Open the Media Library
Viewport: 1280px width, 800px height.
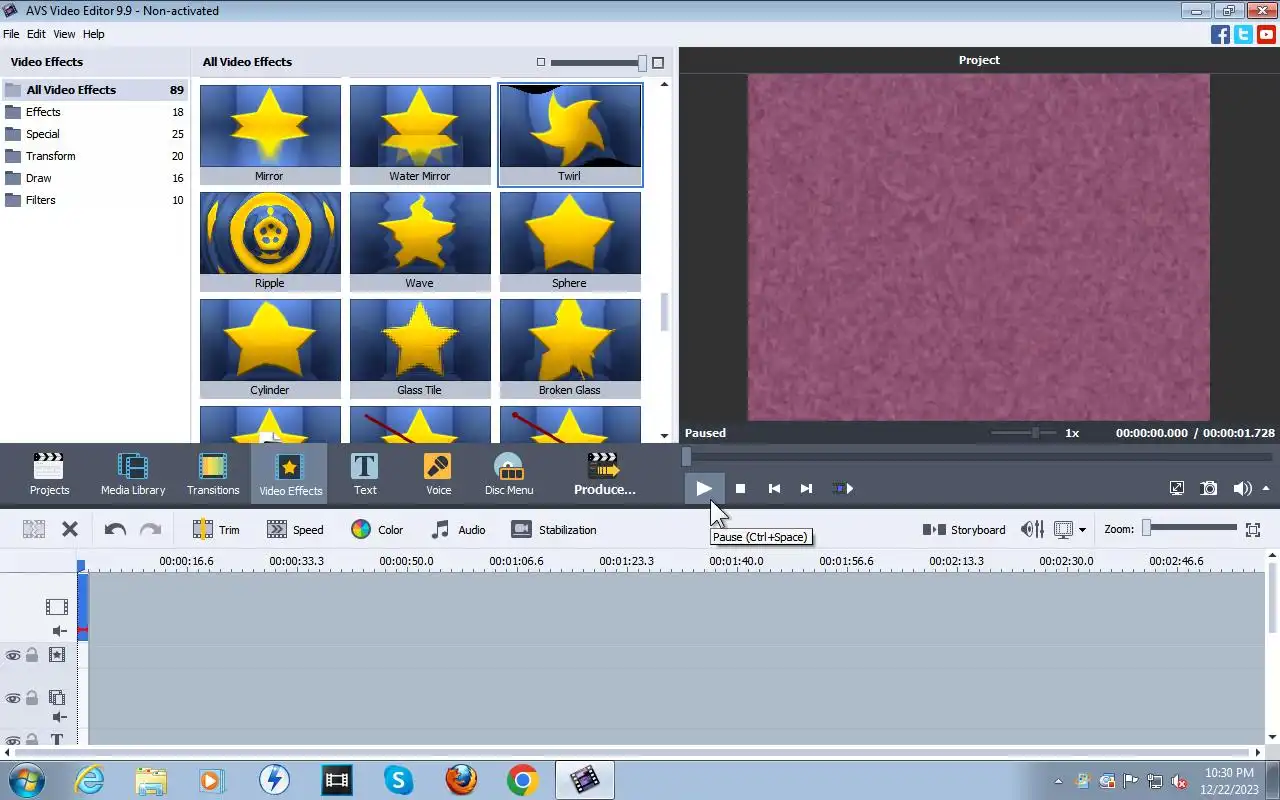(x=132, y=473)
